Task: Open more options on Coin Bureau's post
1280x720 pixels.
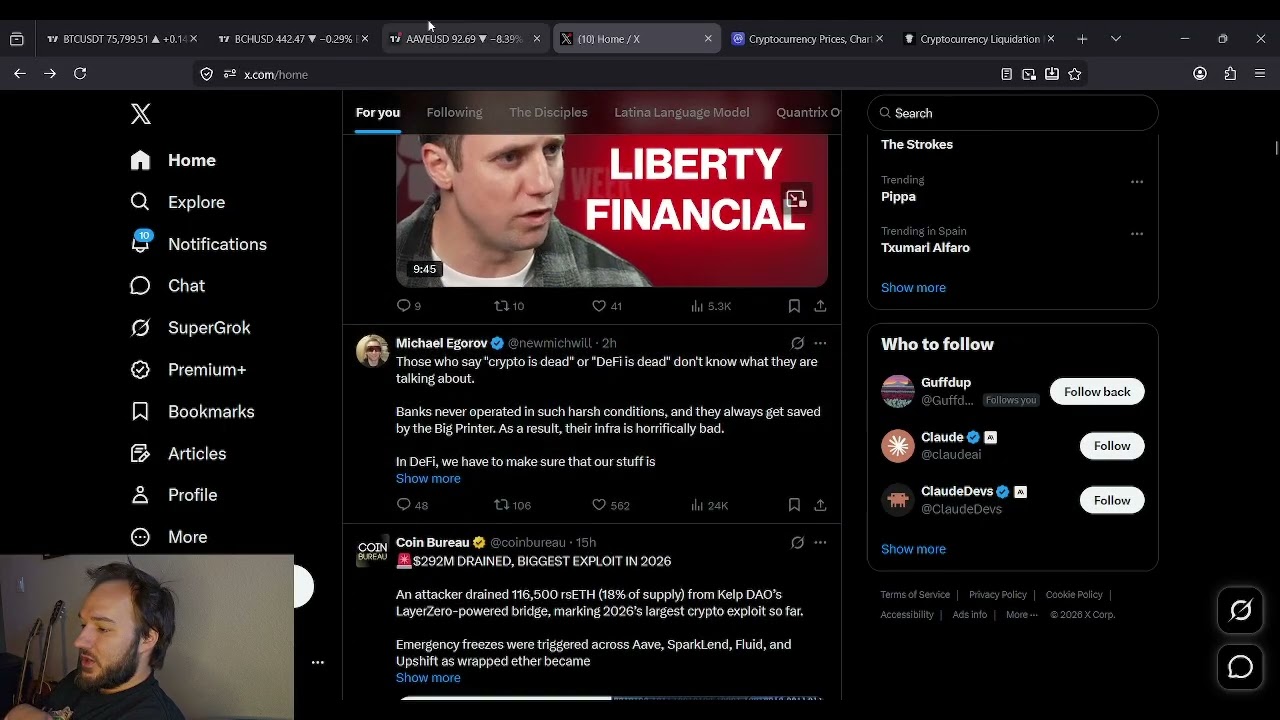Action: tap(820, 542)
